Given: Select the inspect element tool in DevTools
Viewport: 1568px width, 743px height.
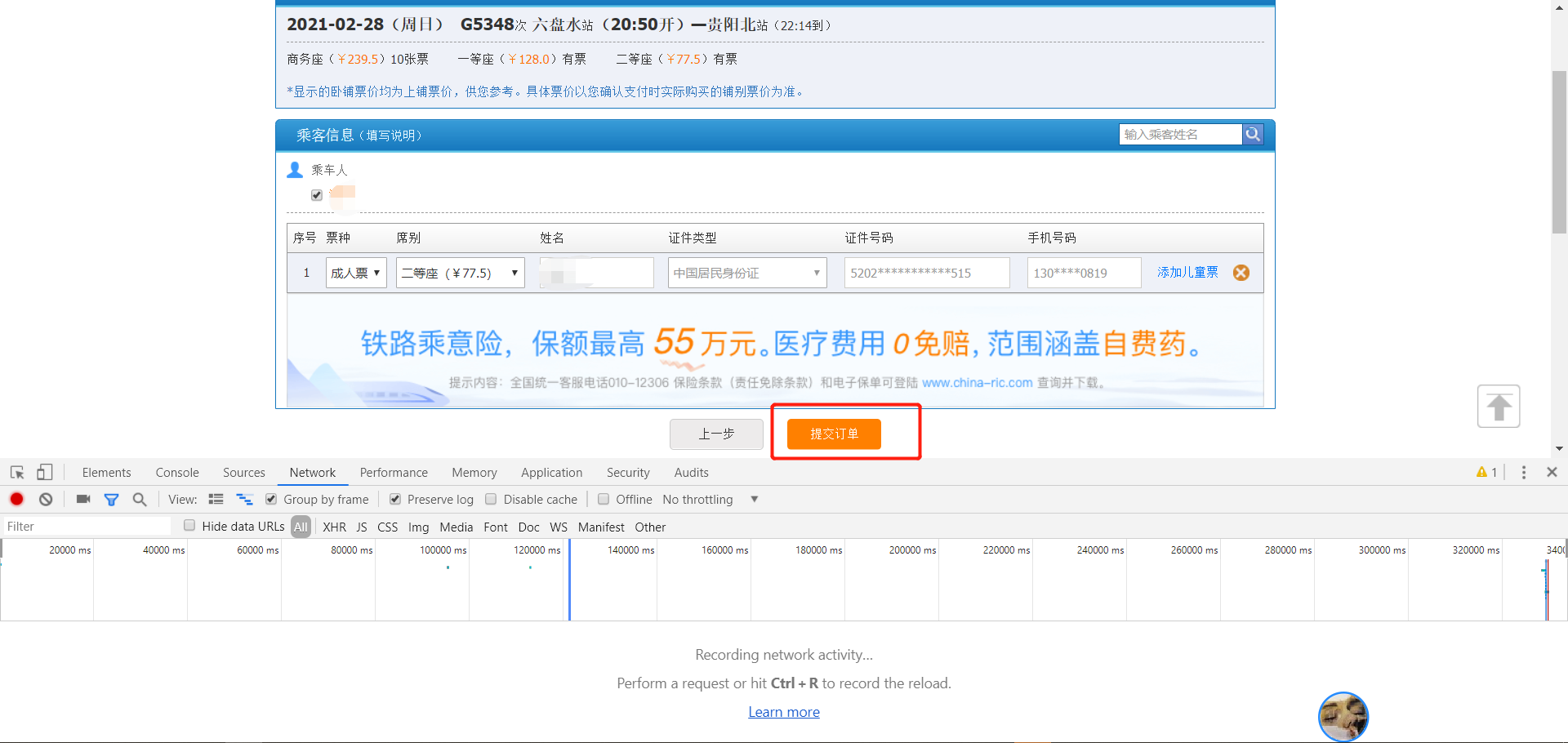Looking at the screenshot, I should (x=16, y=472).
